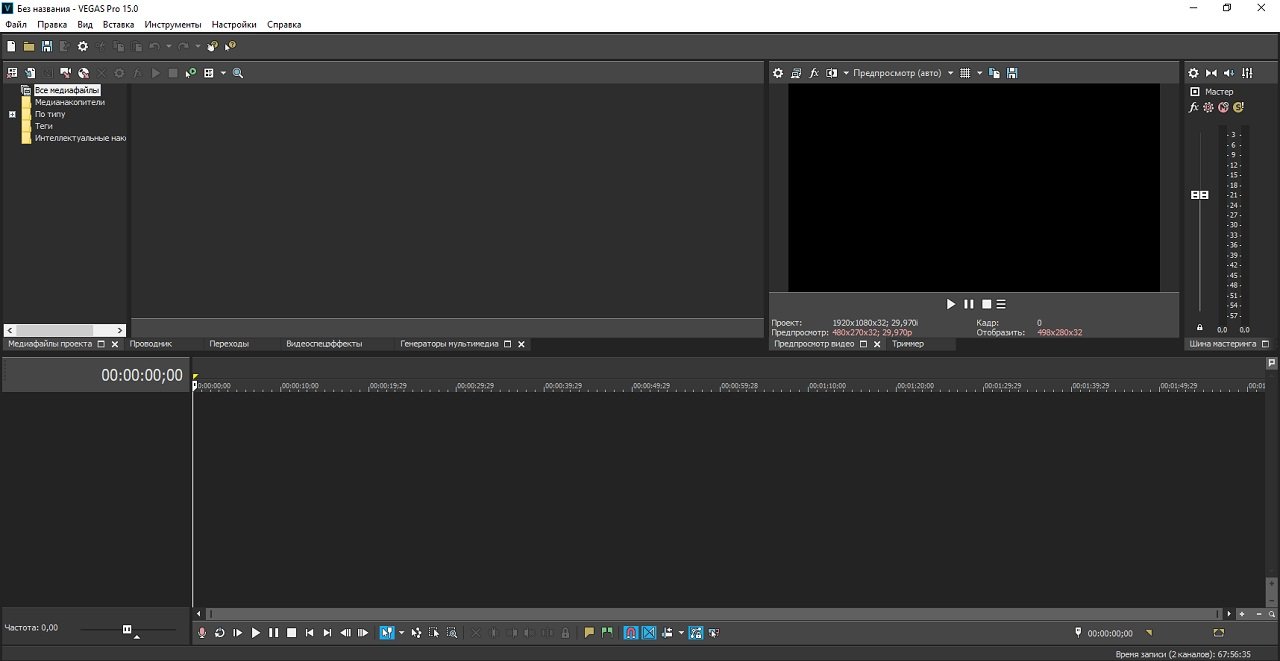Image resolution: width=1280 pixels, height=661 pixels.
Task: Click the media panel horizontal scrollbar
Action: (x=64, y=330)
